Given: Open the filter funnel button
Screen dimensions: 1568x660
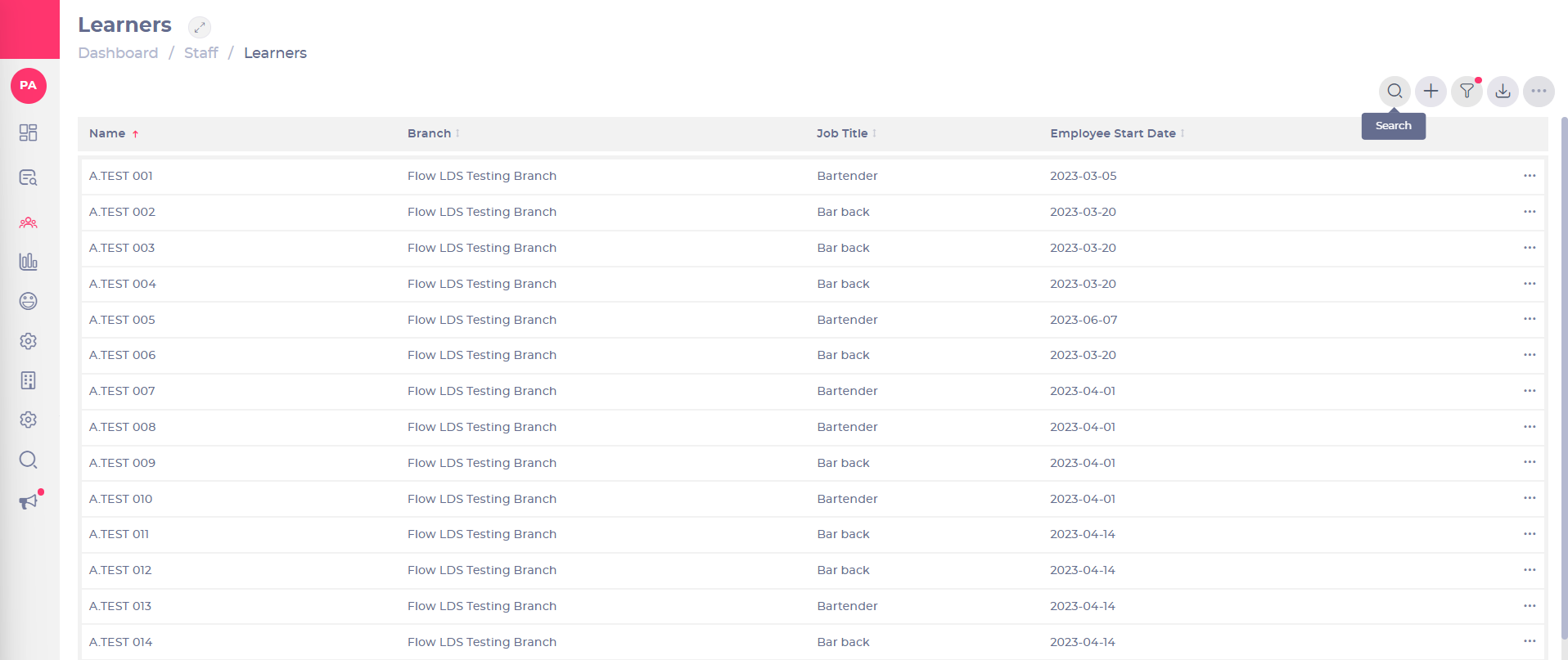Looking at the screenshot, I should click(1467, 91).
